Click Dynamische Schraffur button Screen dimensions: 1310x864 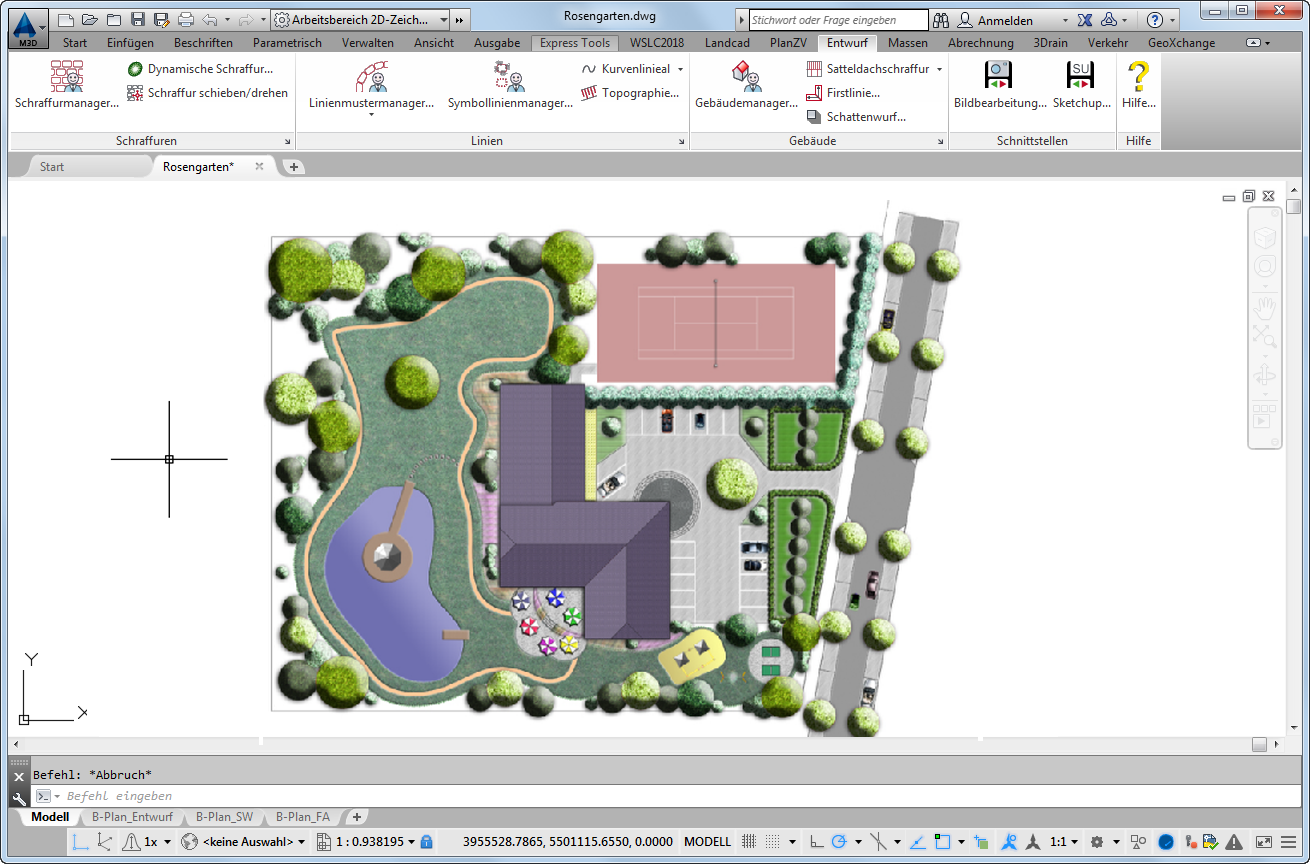click(x=200, y=69)
